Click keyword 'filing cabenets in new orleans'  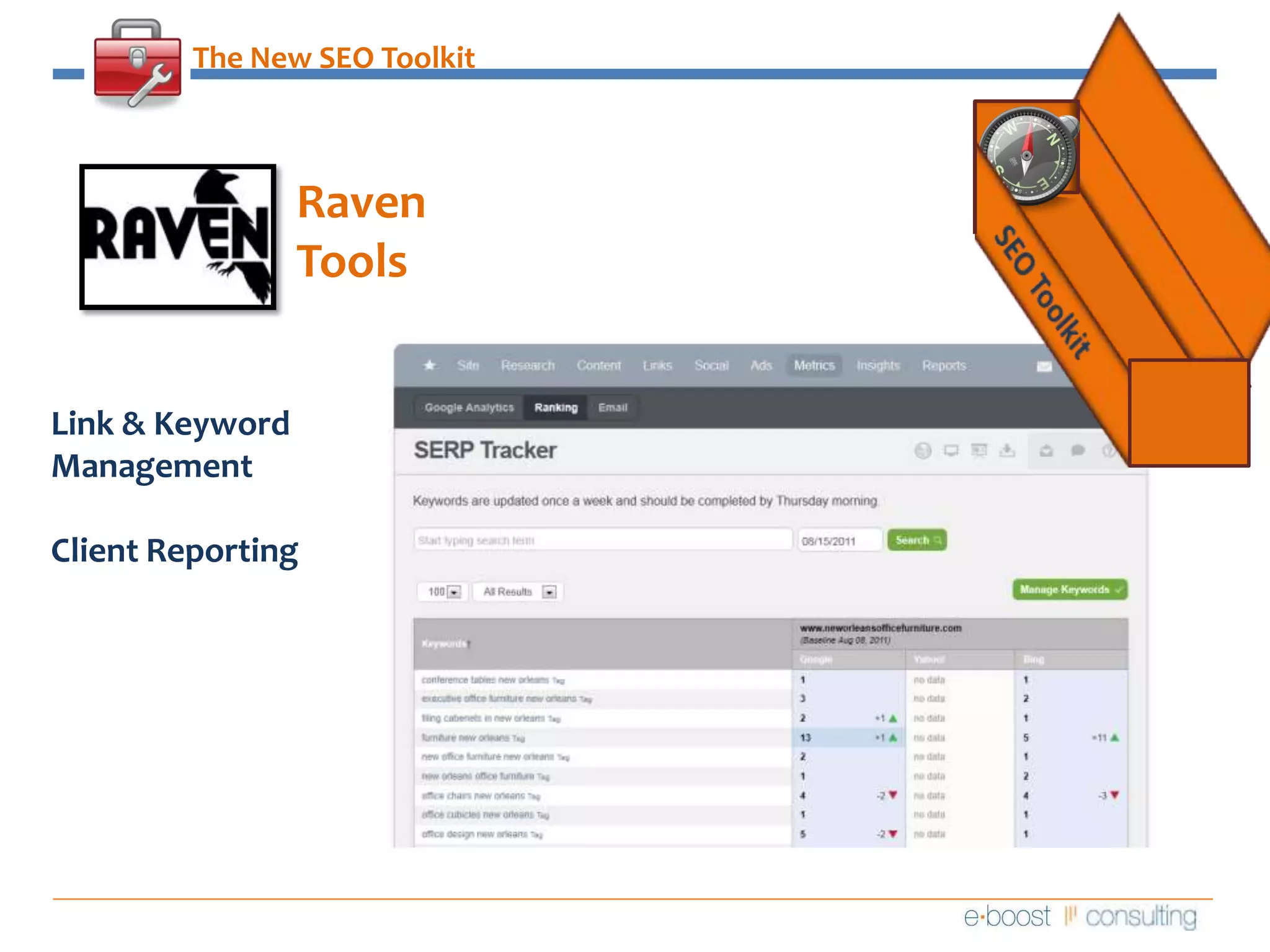(x=483, y=718)
